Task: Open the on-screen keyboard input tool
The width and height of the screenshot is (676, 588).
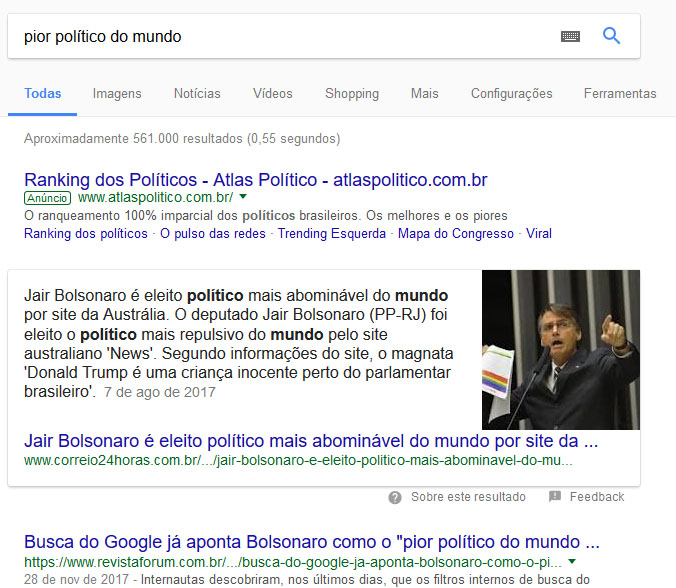Action: pos(570,36)
